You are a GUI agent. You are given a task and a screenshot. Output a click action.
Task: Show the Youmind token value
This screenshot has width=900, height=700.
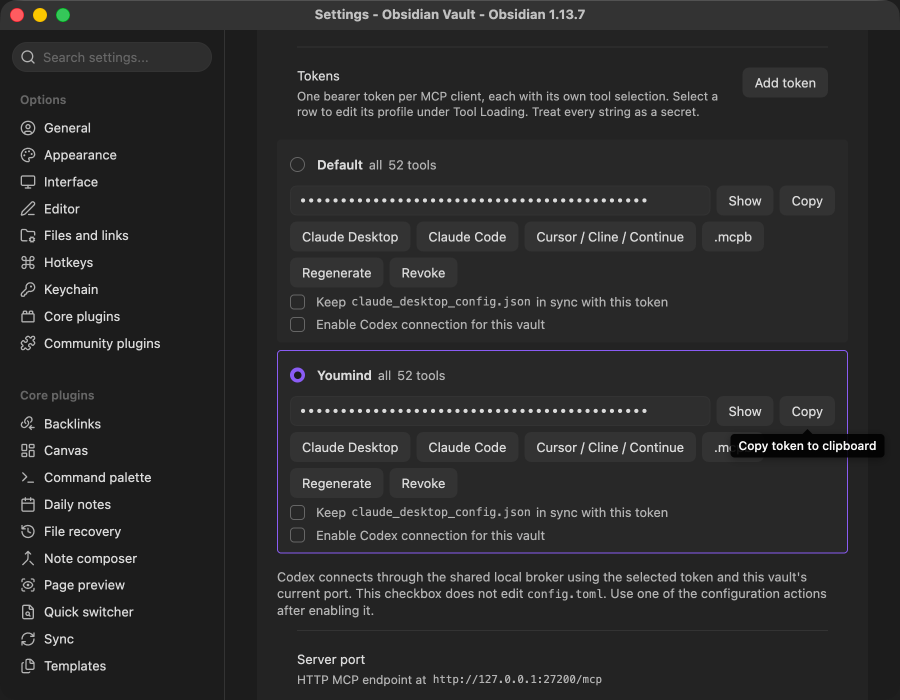(x=744, y=411)
